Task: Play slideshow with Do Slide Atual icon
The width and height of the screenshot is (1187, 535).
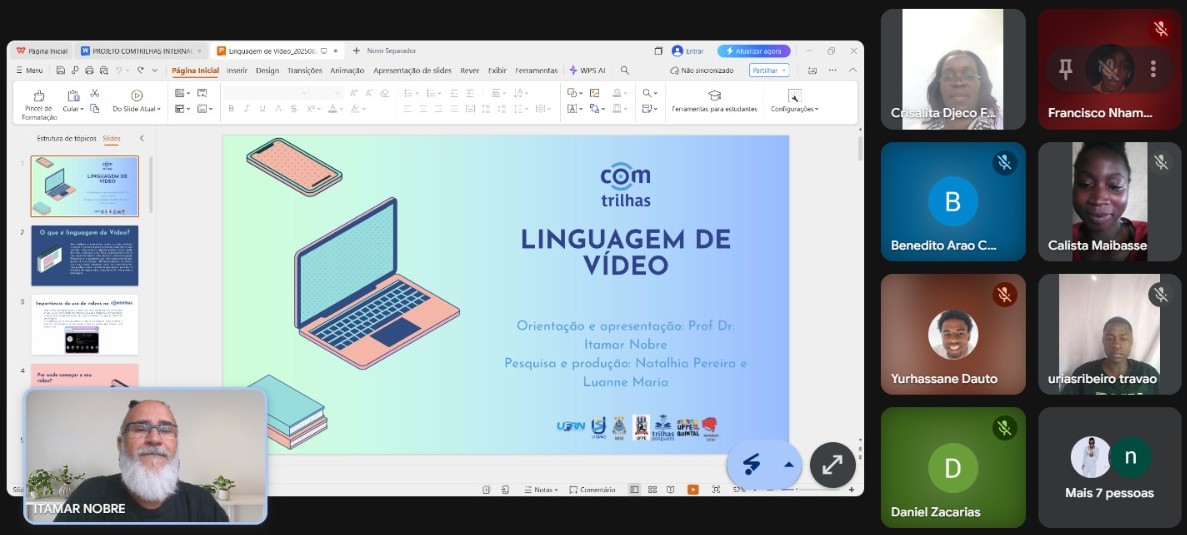Action: pos(136,101)
